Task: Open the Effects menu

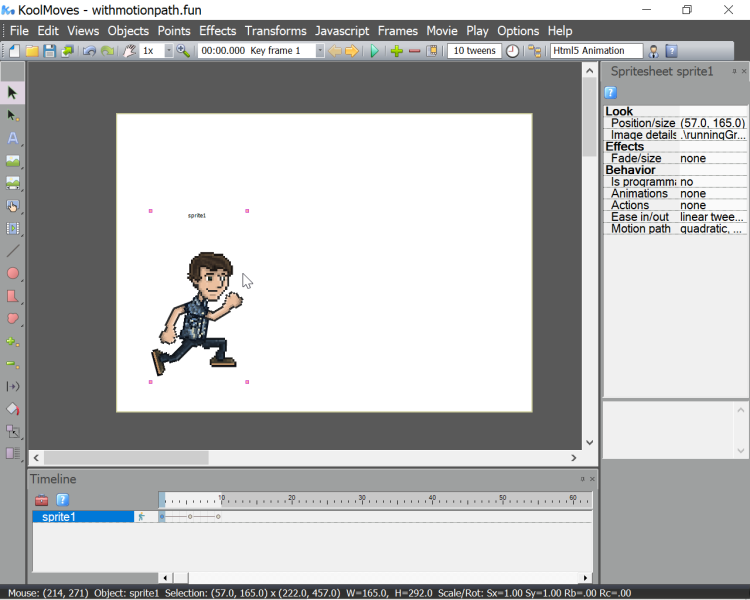Action: (x=217, y=31)
